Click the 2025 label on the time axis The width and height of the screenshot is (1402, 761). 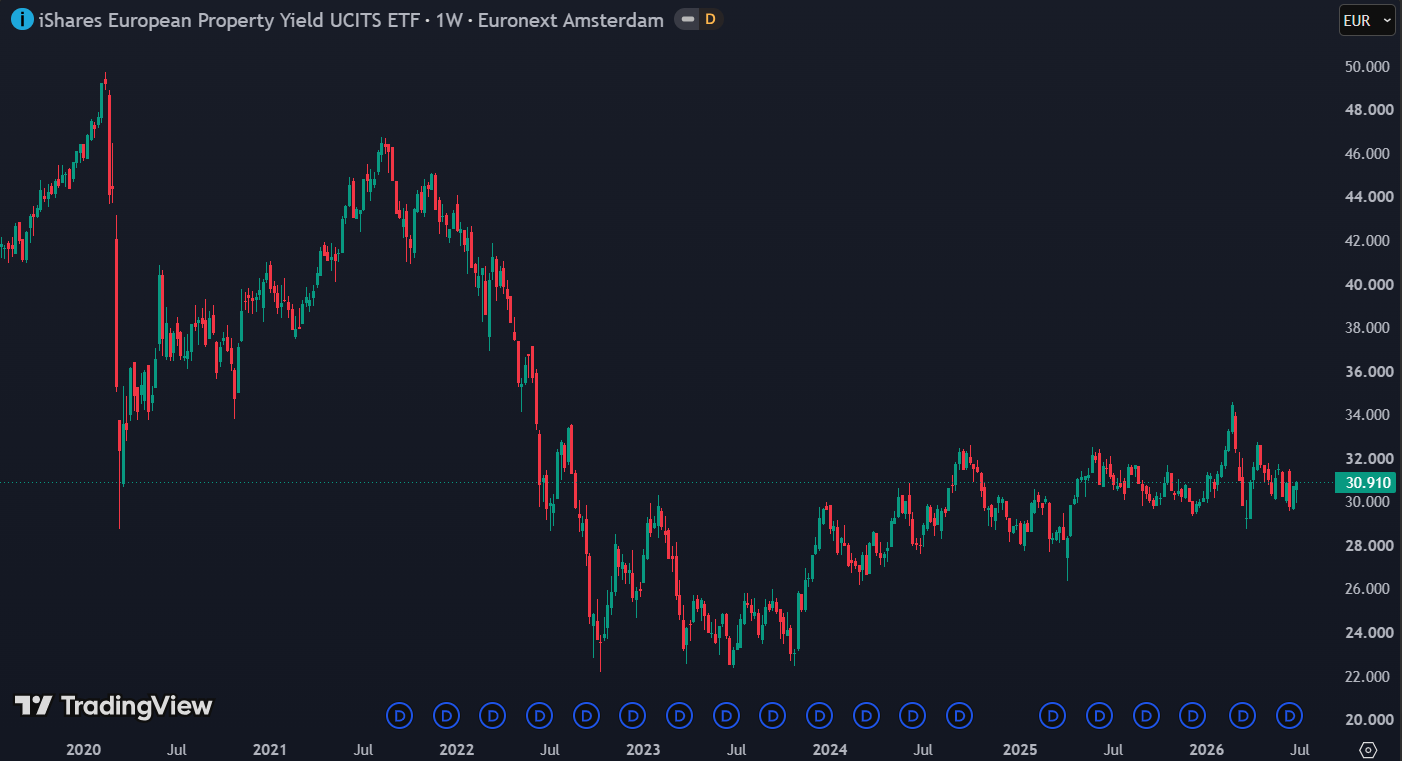pyautogui.click(x=1020, y=749)
